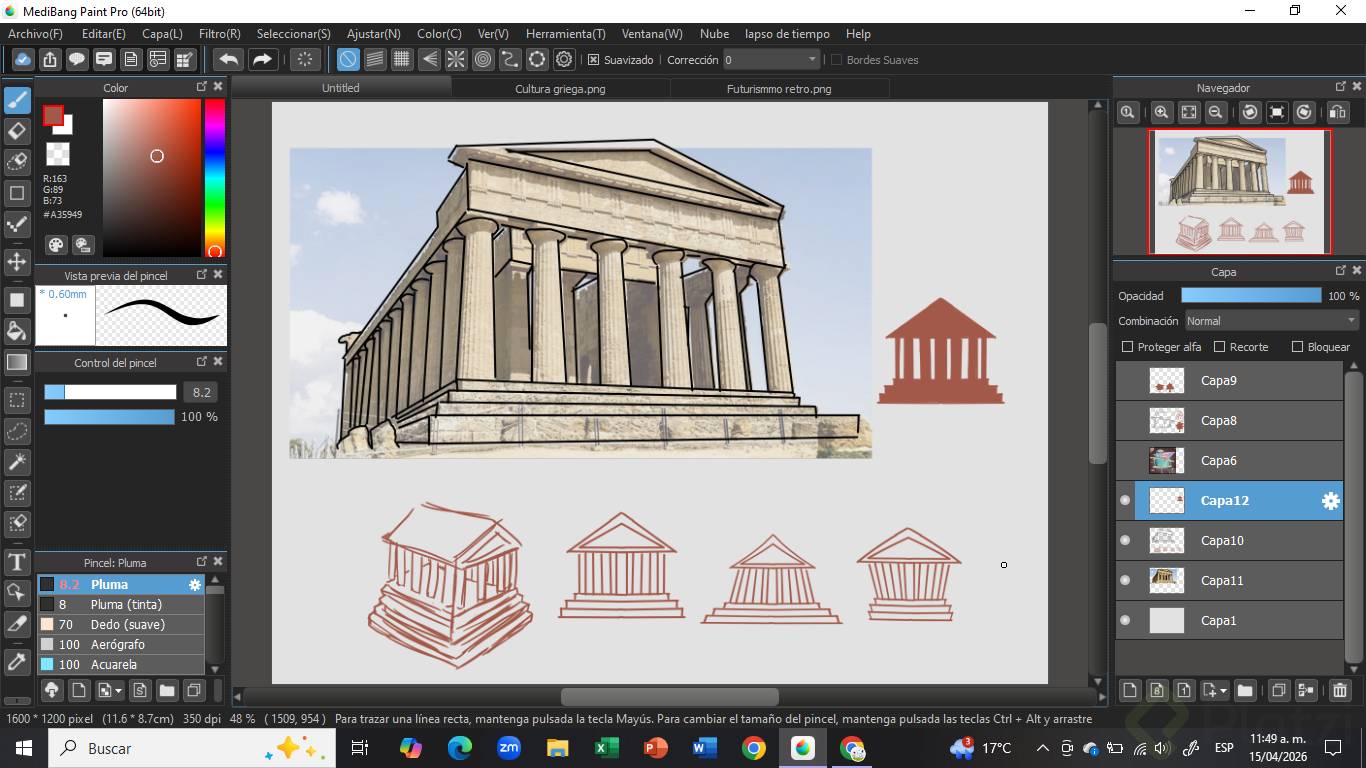Select the Pluma (tinta) brush

coord(121,604)
